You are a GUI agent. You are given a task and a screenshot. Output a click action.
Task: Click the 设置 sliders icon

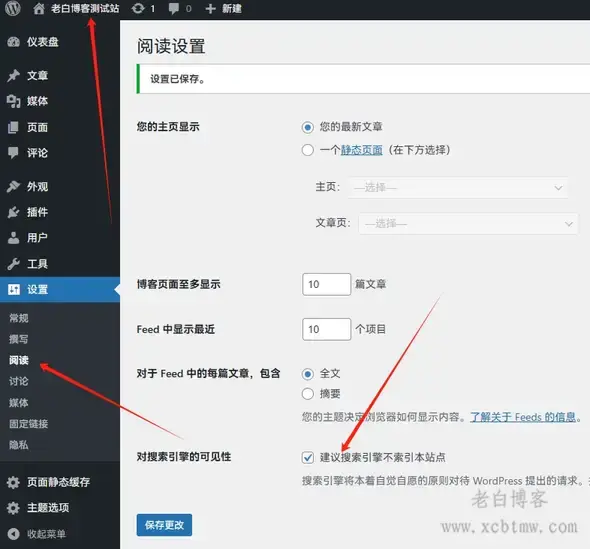click(x=14, y=289)
